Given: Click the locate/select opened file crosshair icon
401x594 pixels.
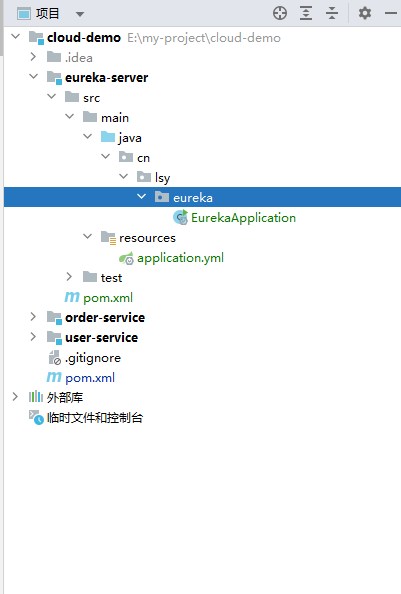Looking at the screenshot, I should coord(280,13).
